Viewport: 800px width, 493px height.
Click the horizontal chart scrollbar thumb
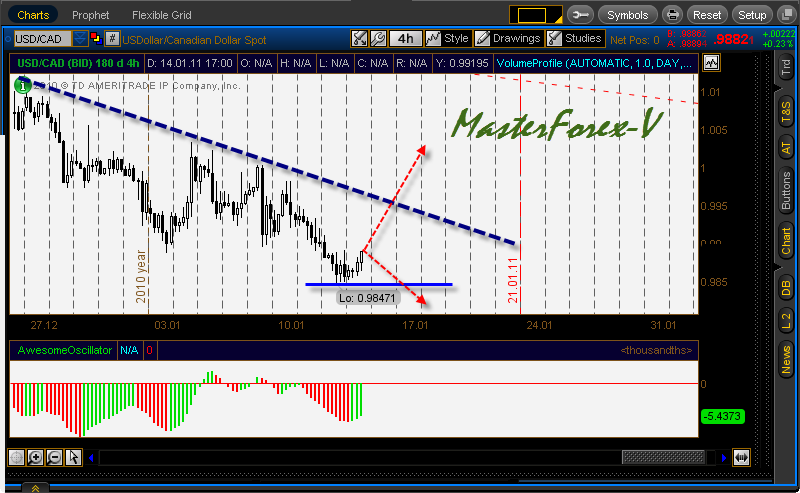(x=663, y=458)
